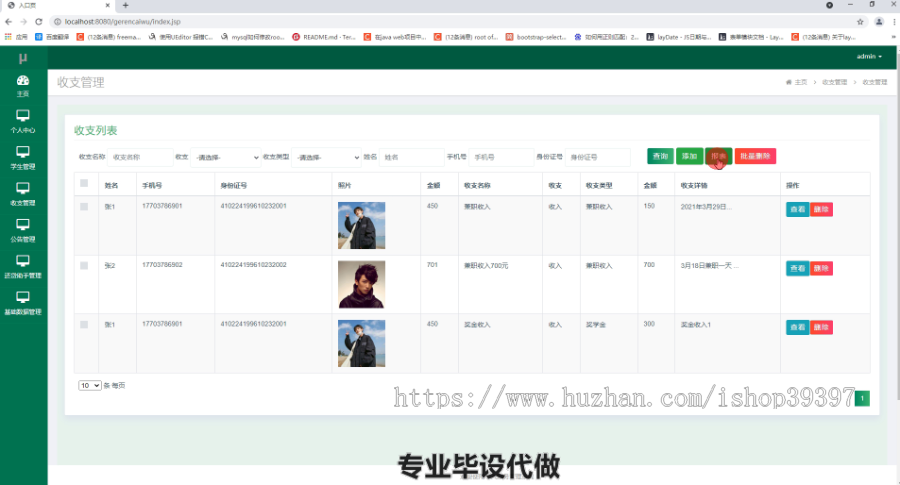This screenshot has width=900, height=485.
Task: Click the 收支名称 search input field
Action: (140, 157)
